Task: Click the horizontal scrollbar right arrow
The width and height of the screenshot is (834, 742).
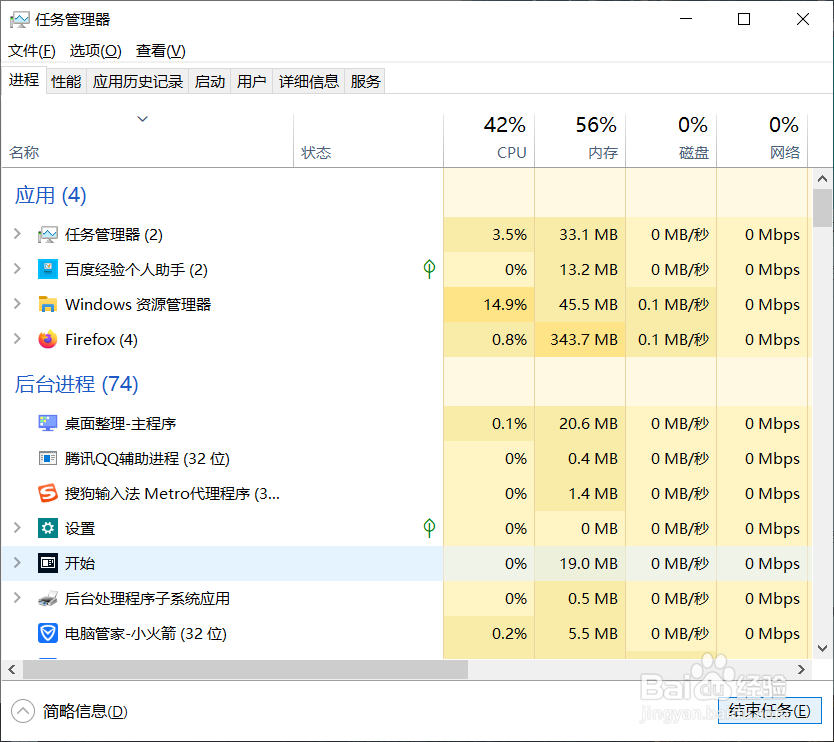Action: (x=801, y=670)
